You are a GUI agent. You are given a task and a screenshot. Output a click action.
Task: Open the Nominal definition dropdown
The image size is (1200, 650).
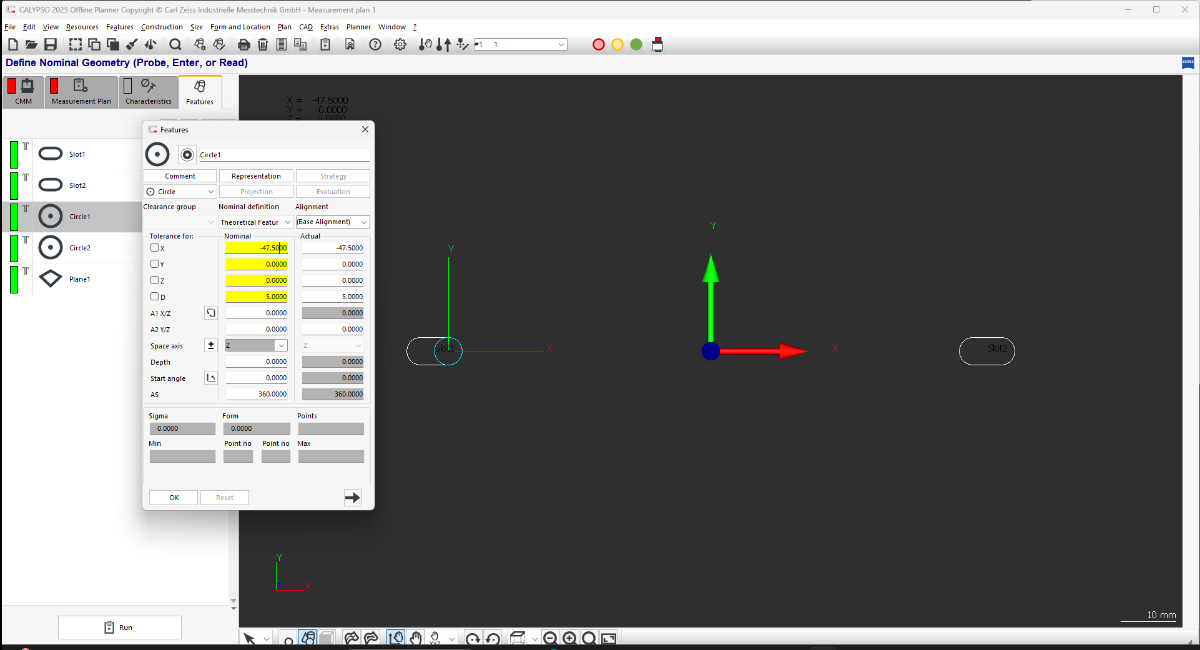pos(255,222)
